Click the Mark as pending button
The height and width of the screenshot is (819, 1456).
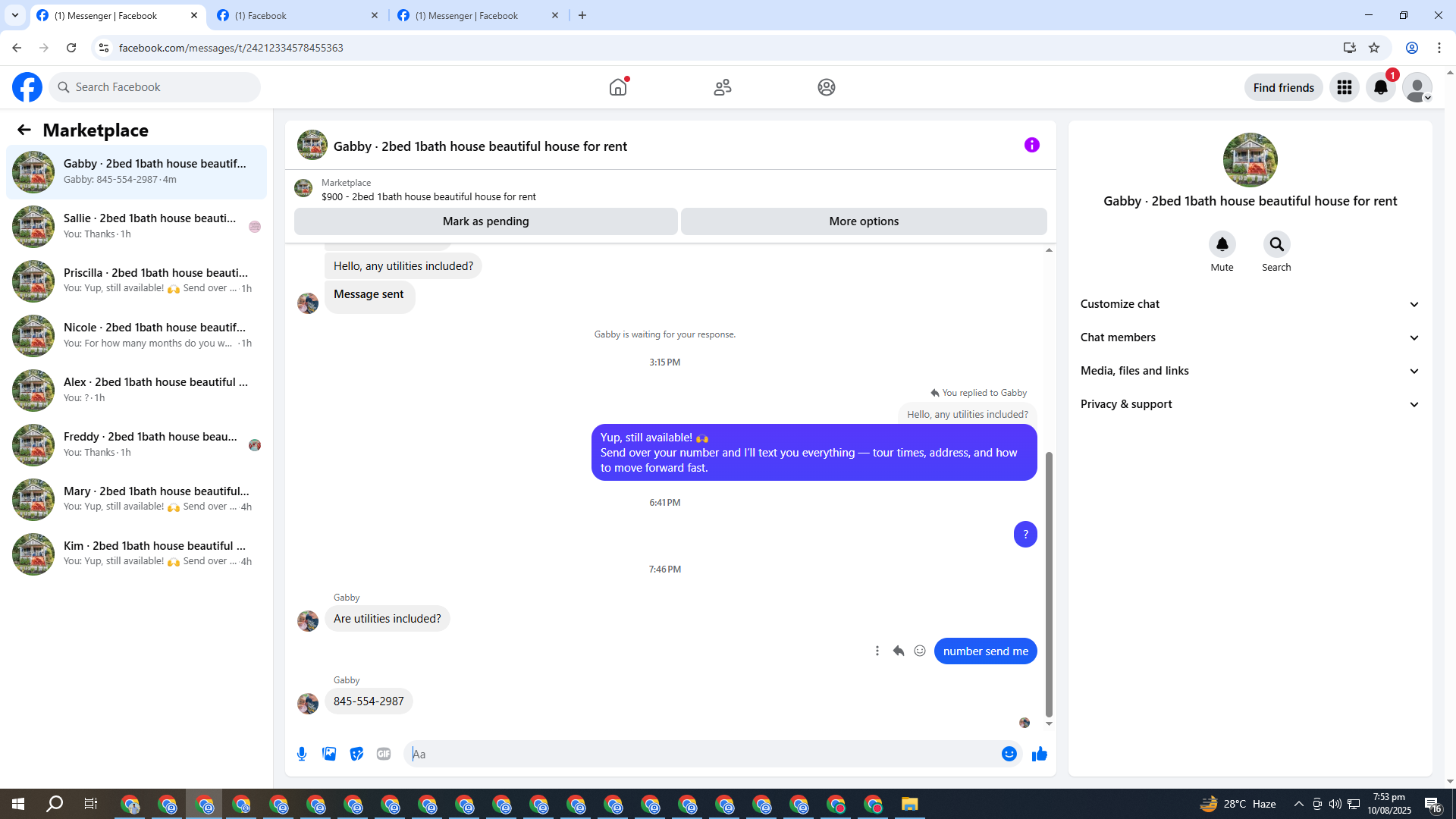click(x=485, y=221)
